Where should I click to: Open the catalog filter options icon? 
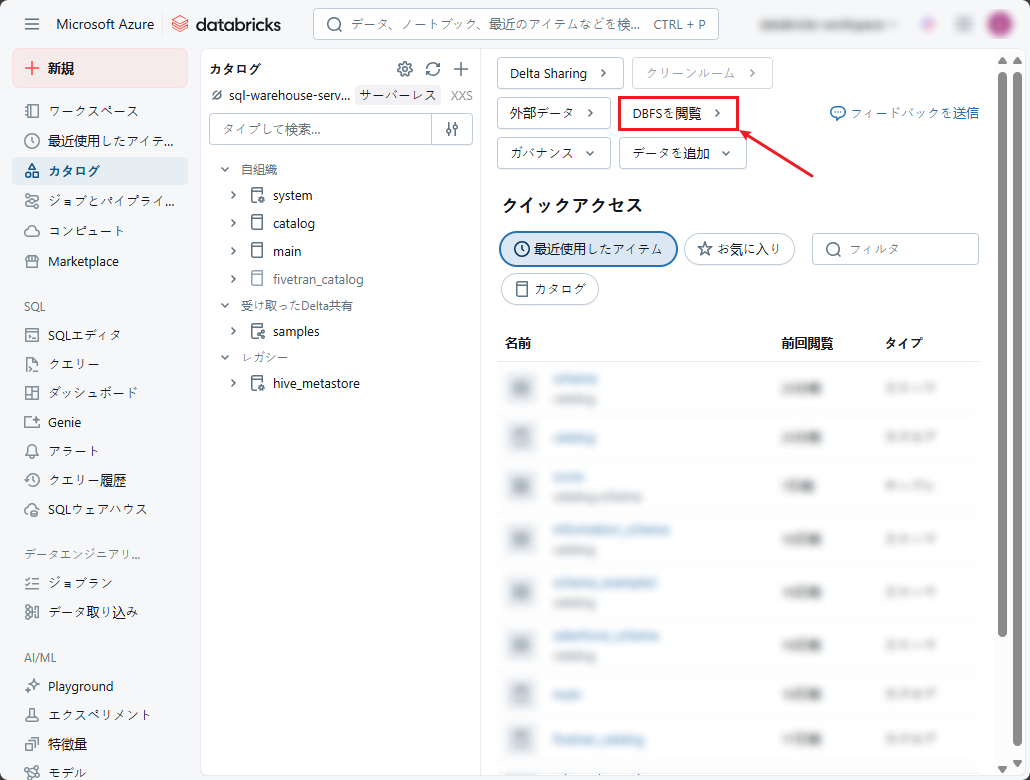coord(452,129)
